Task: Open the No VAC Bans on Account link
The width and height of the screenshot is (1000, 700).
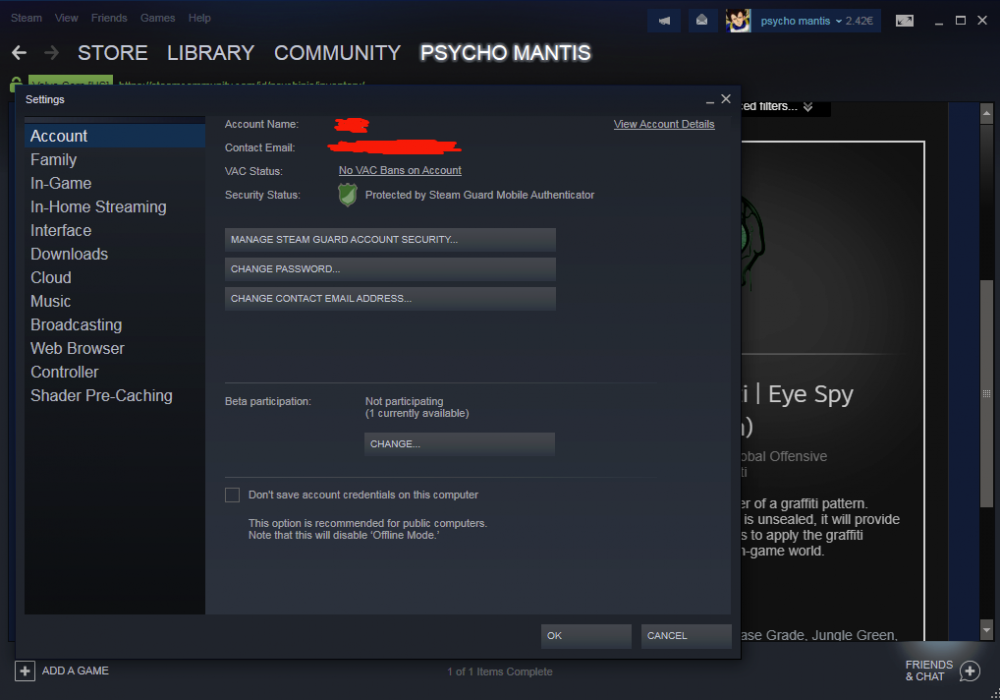Action: tap(400, 170)
